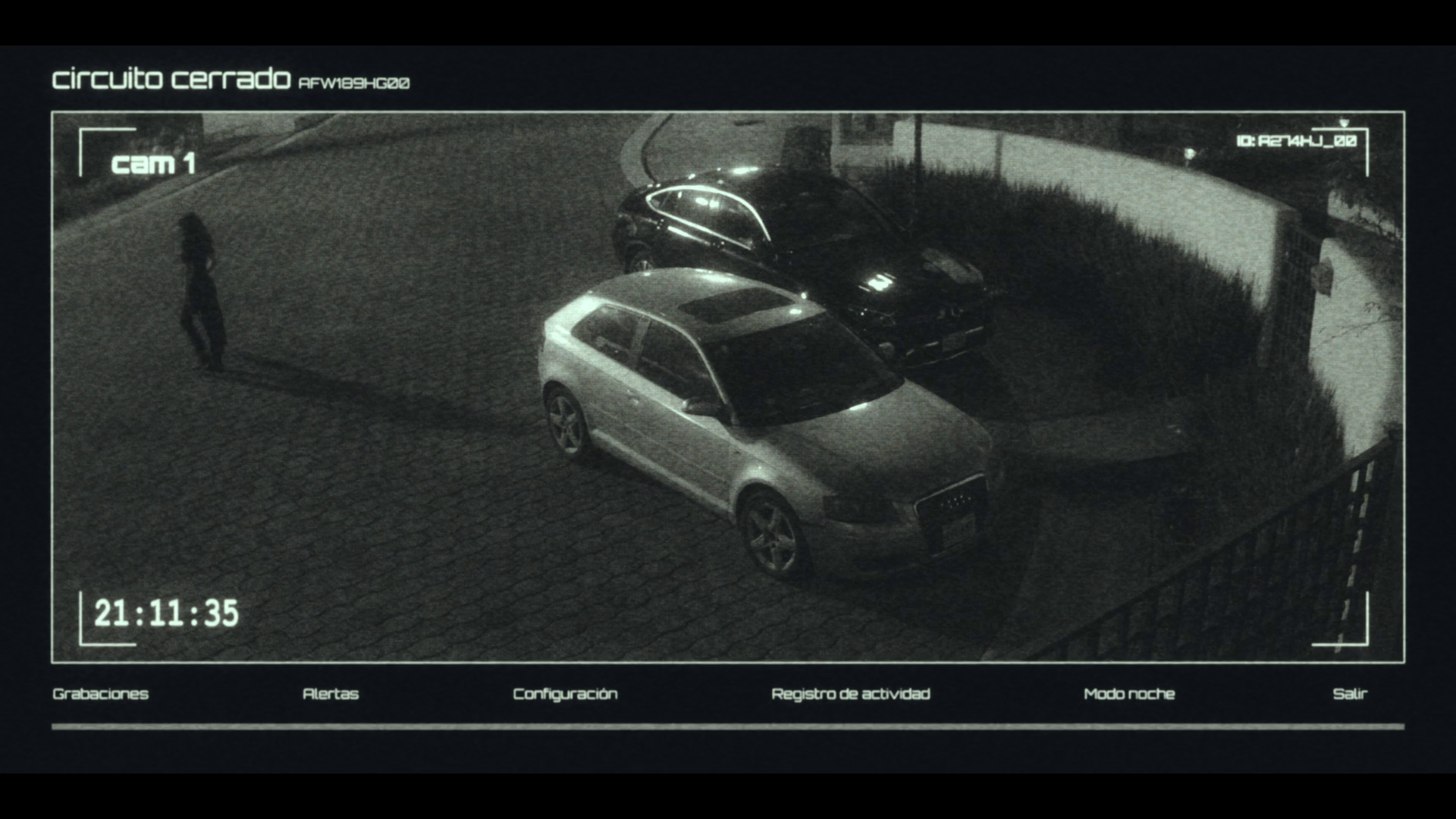
Task: Select the cam 1 label
Action: pyautogui.click(x=153, y=164)
